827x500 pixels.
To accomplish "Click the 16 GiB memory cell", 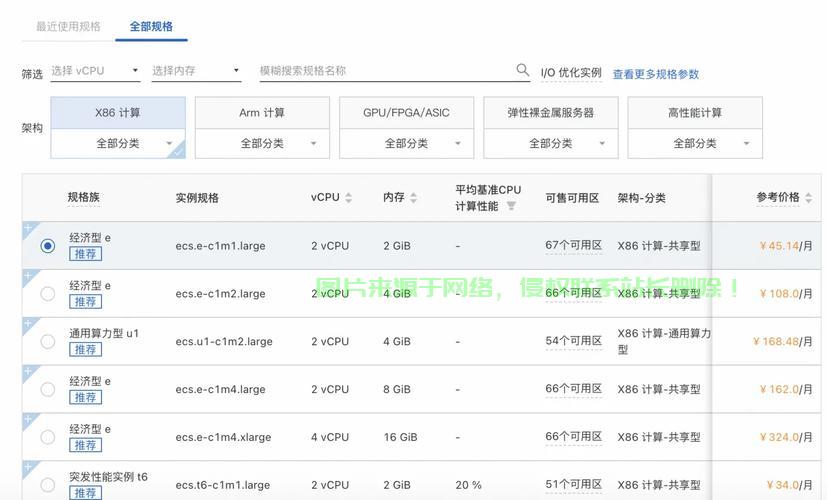I will tap(400, 437).
